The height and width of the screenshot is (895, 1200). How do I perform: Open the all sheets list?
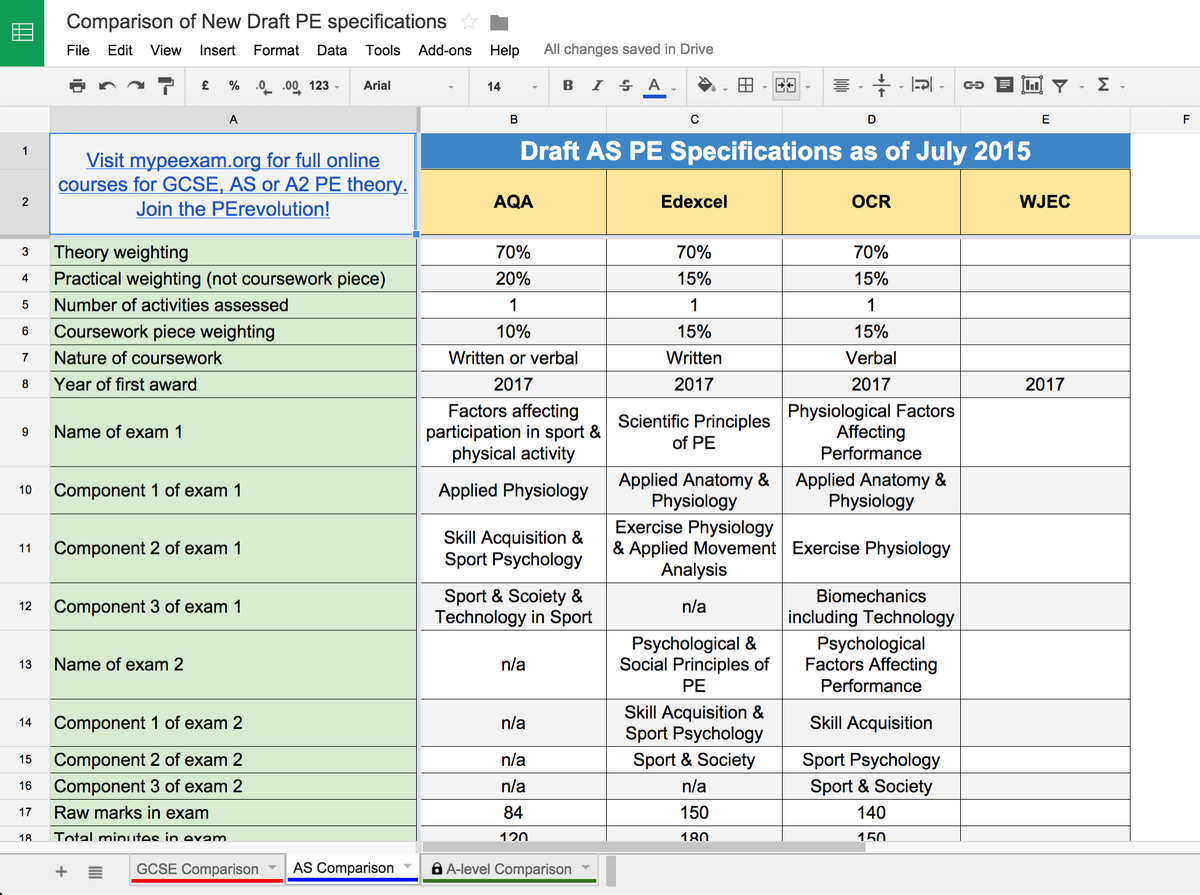click(96, 871)
